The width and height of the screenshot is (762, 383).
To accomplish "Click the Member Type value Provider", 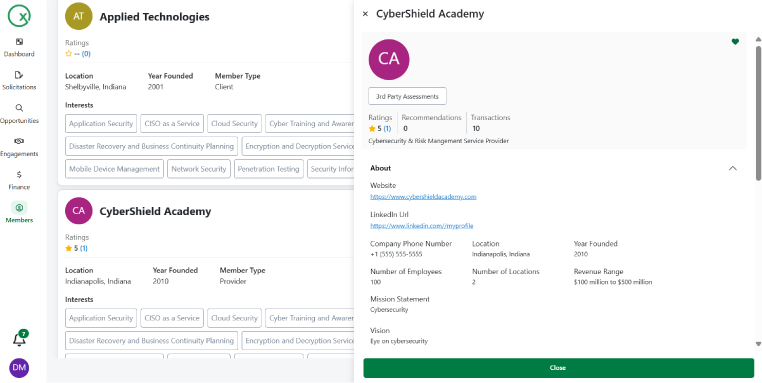I will point(233,281).
